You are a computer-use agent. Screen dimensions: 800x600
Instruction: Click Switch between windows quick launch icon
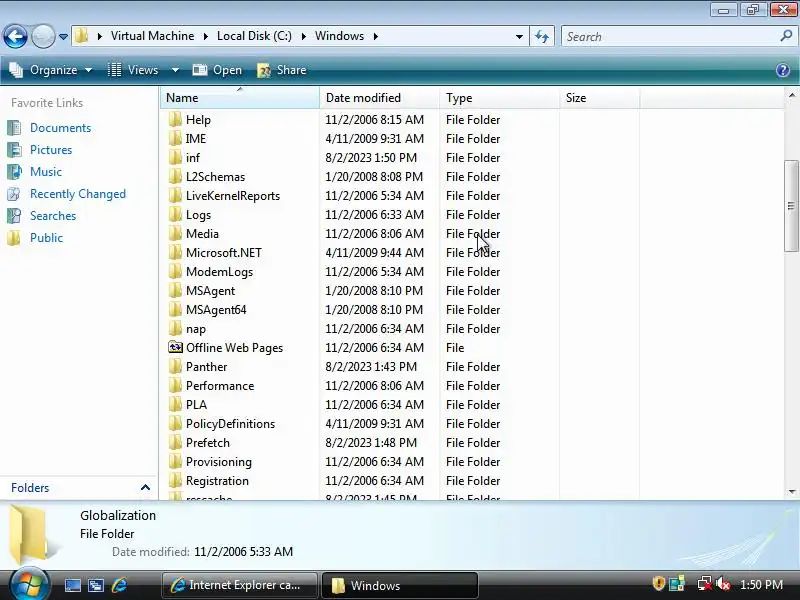coord(96,585)
